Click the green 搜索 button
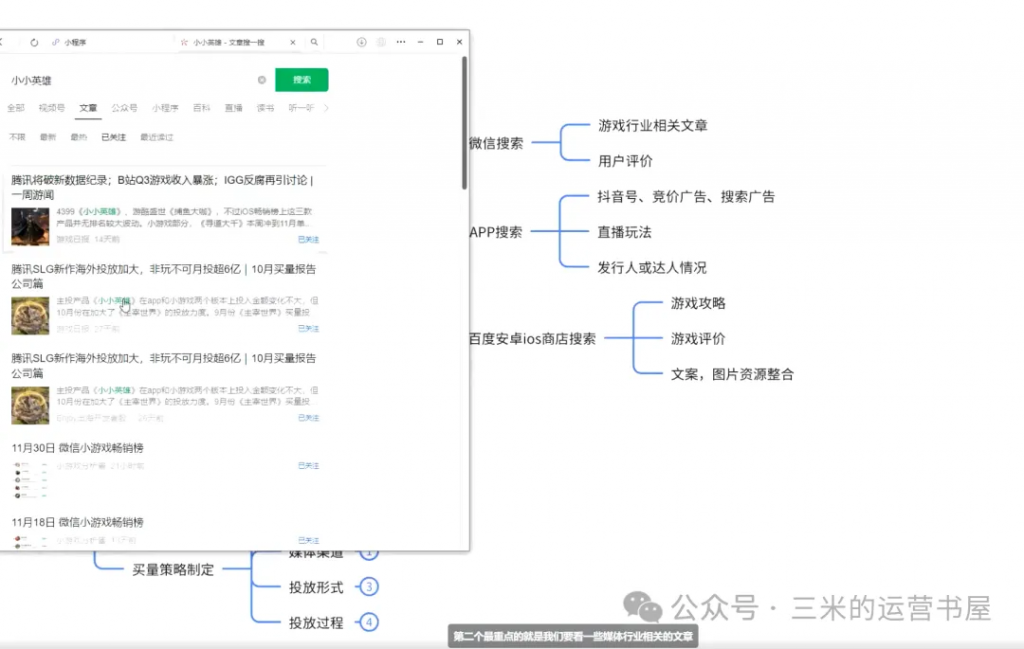This screenshot has height=649, width=1024. [x=302, y=80]
